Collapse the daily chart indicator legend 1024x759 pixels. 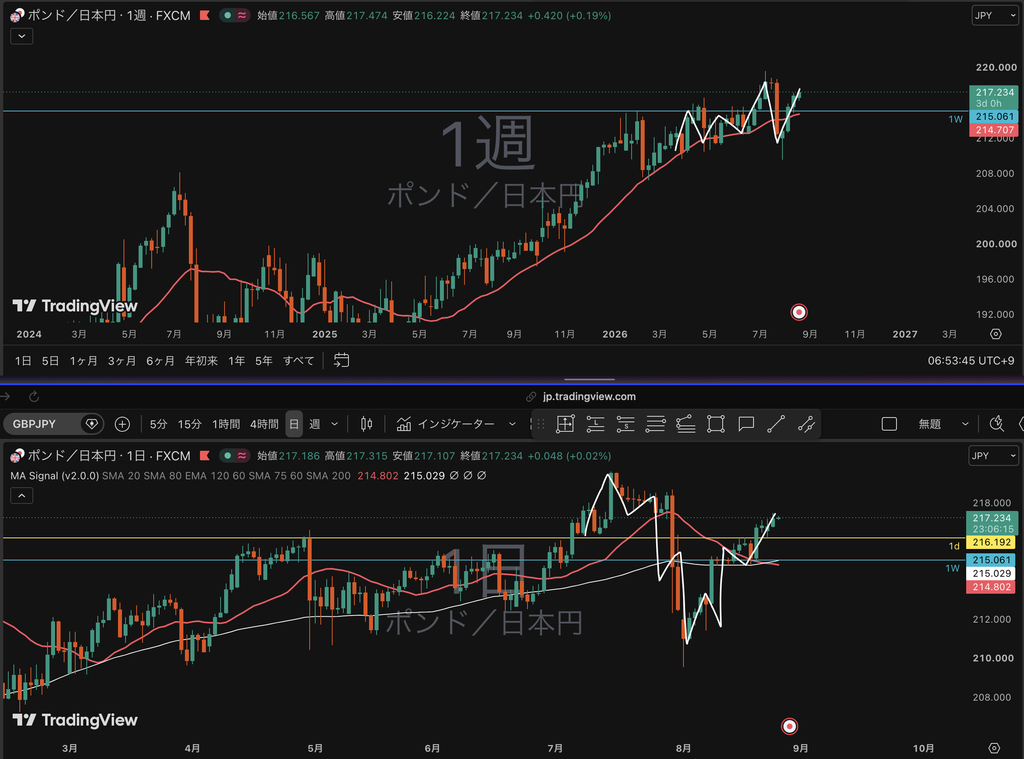(22, 496)
